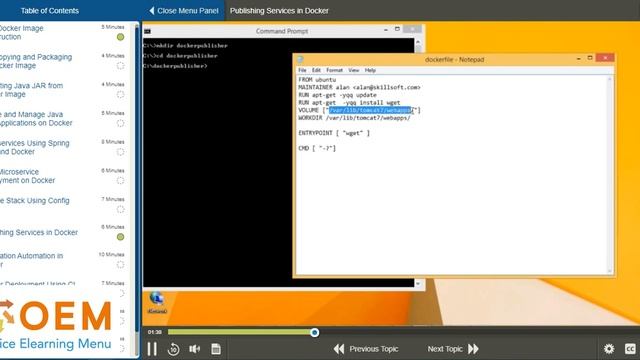Image resolution: width=640 pixels, height=360 pixels.
Task: Click completion circle for Services Using Spring
Action: [x=120, y=152]
